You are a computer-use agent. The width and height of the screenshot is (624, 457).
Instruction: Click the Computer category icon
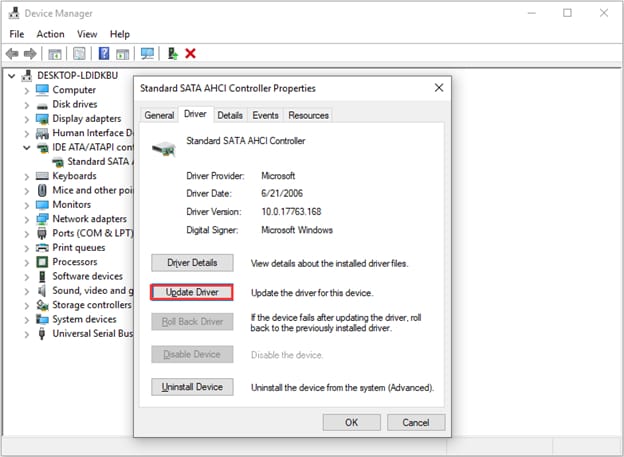(x=42, y=90)
